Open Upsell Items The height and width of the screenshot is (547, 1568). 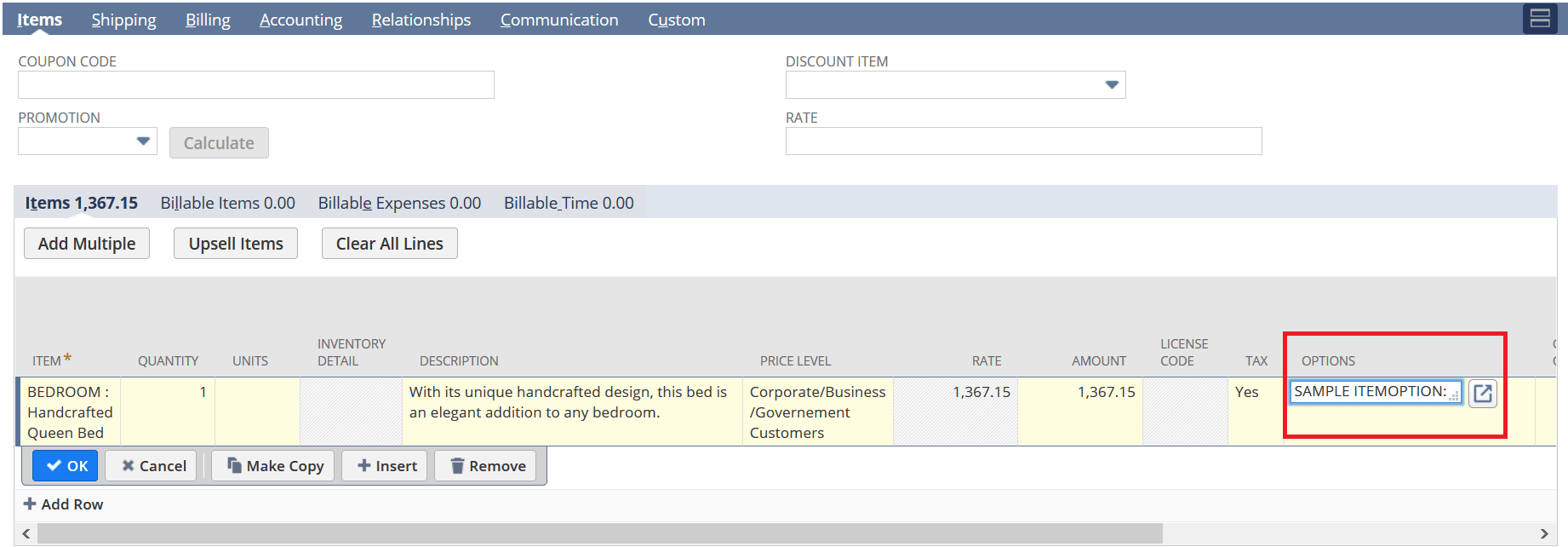tap(236, 243)
